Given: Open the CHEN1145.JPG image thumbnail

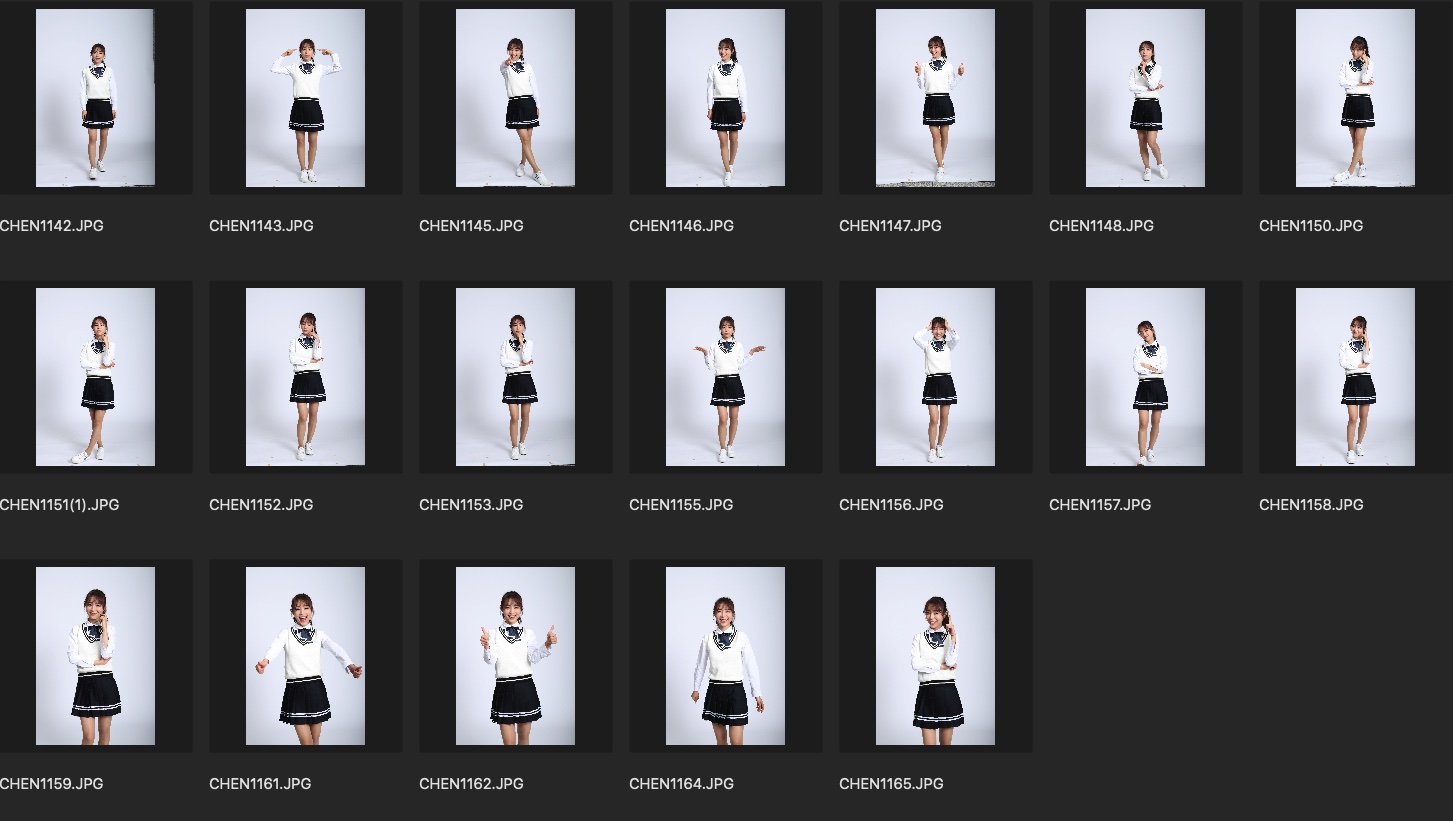Looking at the screenshot, I should tap(515, 98).
